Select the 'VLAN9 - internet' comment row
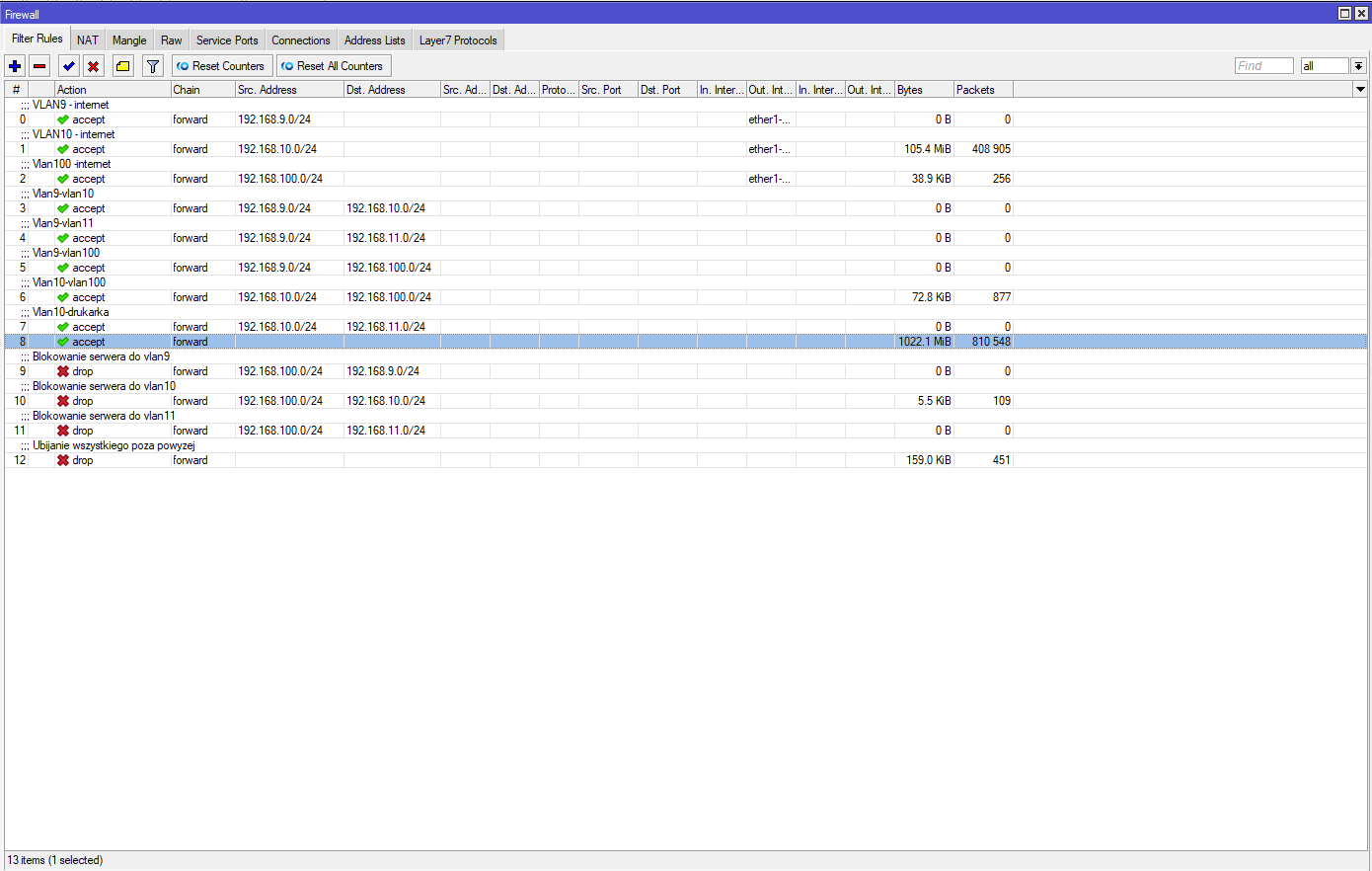The image size is (1372, 871). point(686,105)
